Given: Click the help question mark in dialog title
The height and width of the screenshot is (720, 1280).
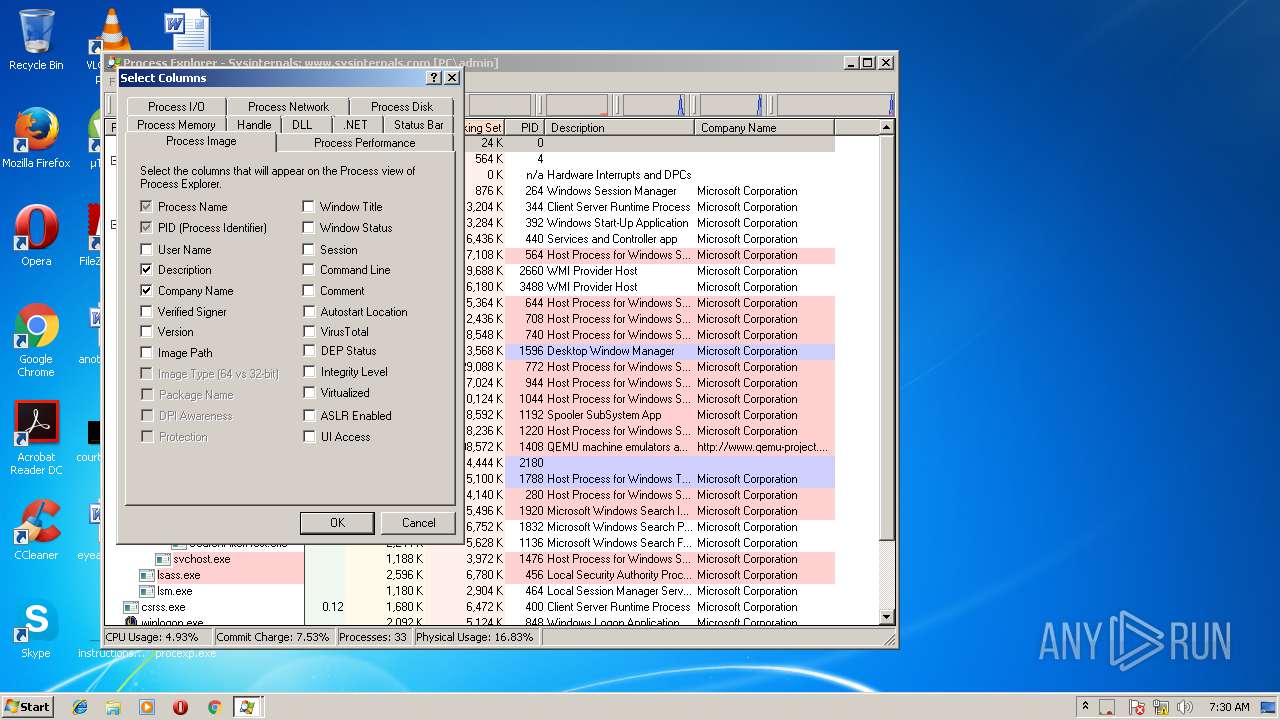Looking at the screenshot, I should click(x=434, y=78).
